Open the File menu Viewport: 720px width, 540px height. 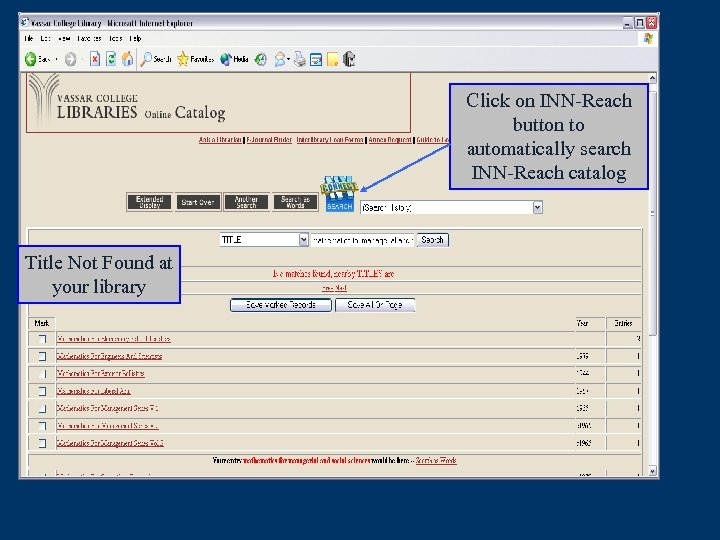[28, 39]
